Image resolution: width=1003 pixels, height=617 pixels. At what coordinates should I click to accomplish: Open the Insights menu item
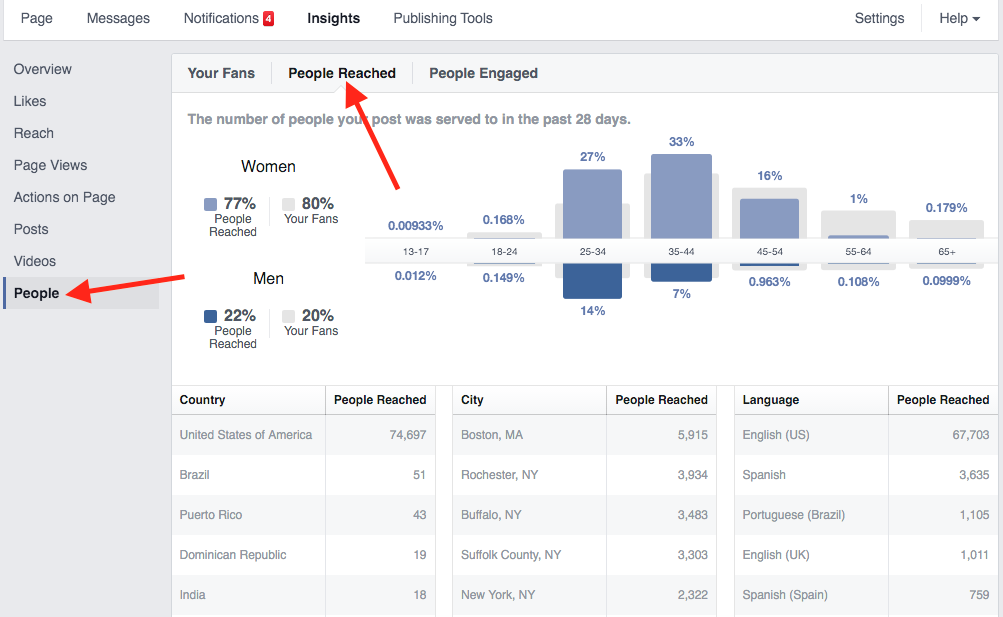(333, 18)
